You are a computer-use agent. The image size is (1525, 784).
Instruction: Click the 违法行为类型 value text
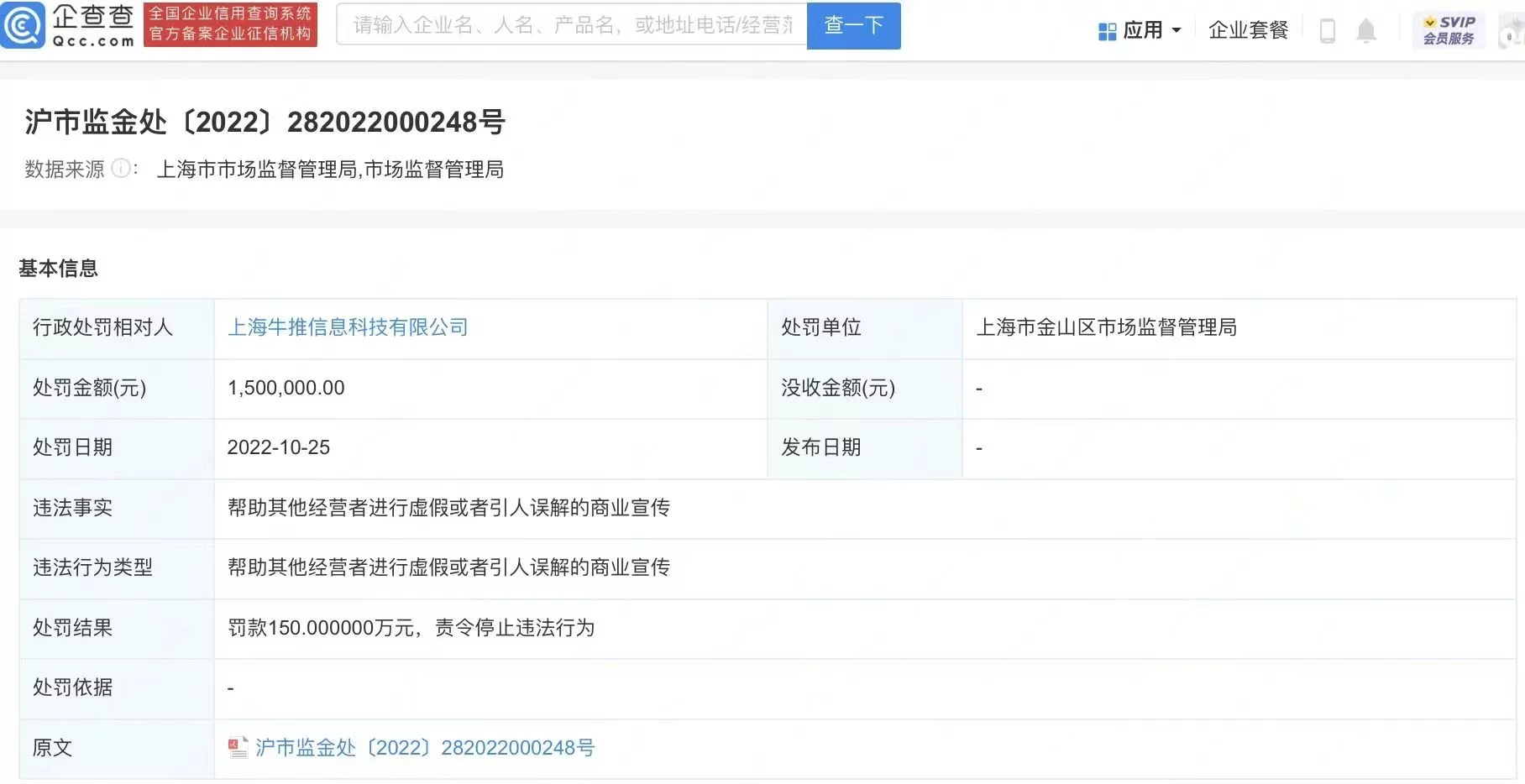[x=448, y=567]
